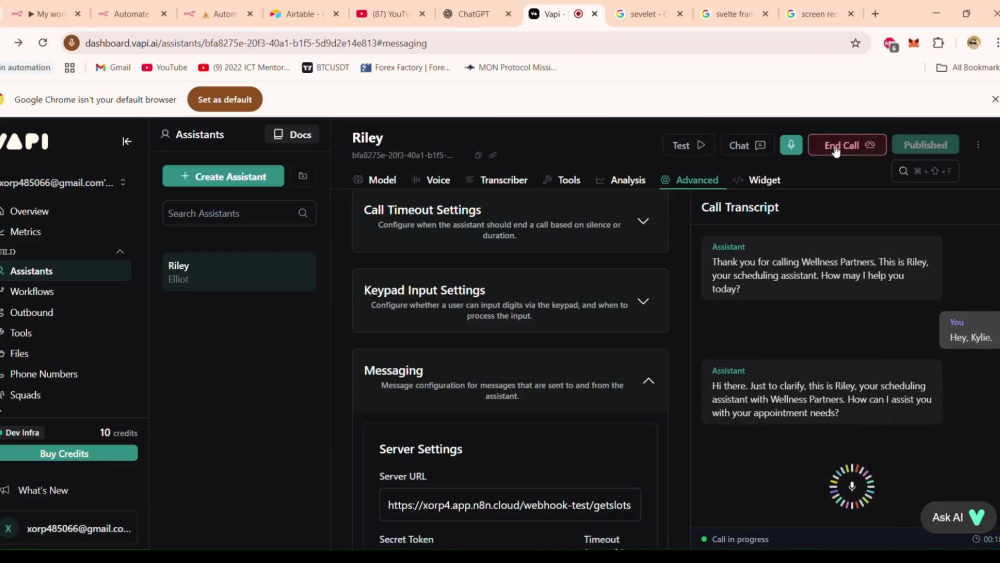This screenshot has width=1000, height=563.
Task: Open the apps grid icon in bookmarks bar
Action: point(70,68)
